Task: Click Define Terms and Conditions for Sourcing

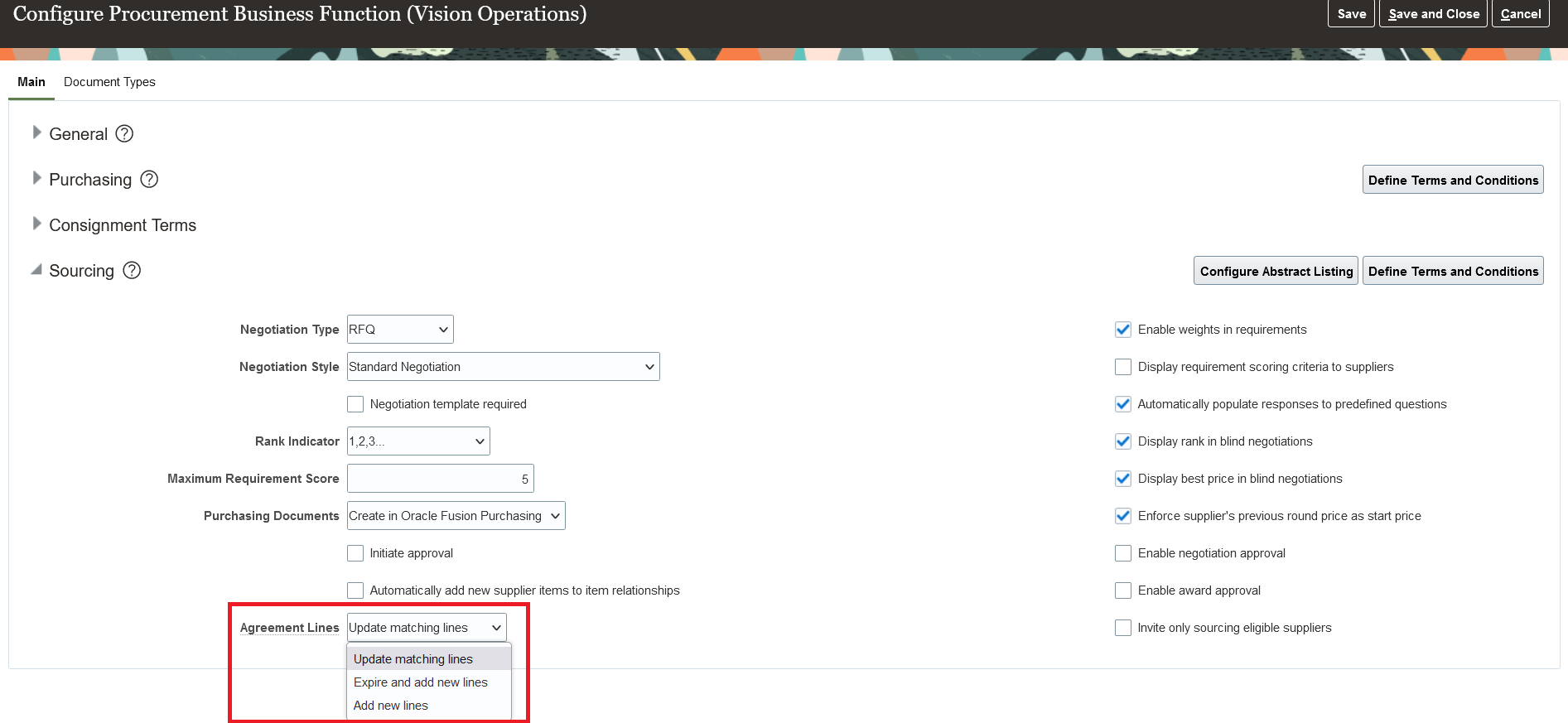Action: (1453, 271)
